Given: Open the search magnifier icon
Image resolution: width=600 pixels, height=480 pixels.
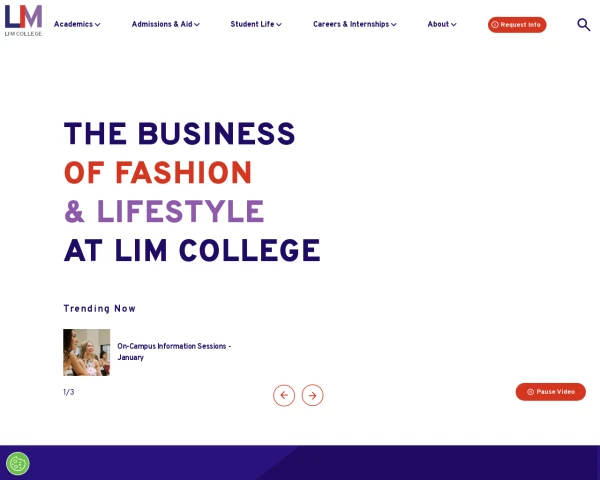Looking at the screenshot, I should point(584,24).
